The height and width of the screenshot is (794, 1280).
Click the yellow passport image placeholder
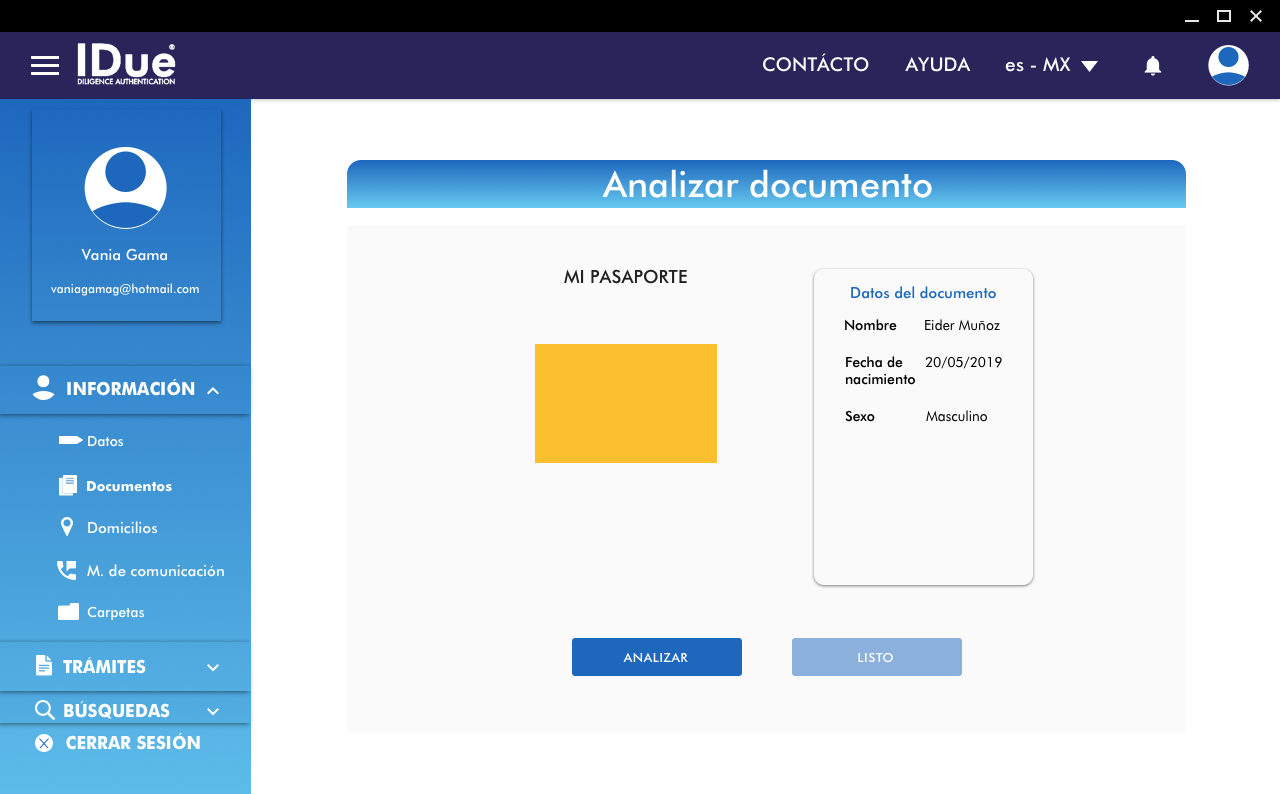pyautogui.click(x=626, y=403)
